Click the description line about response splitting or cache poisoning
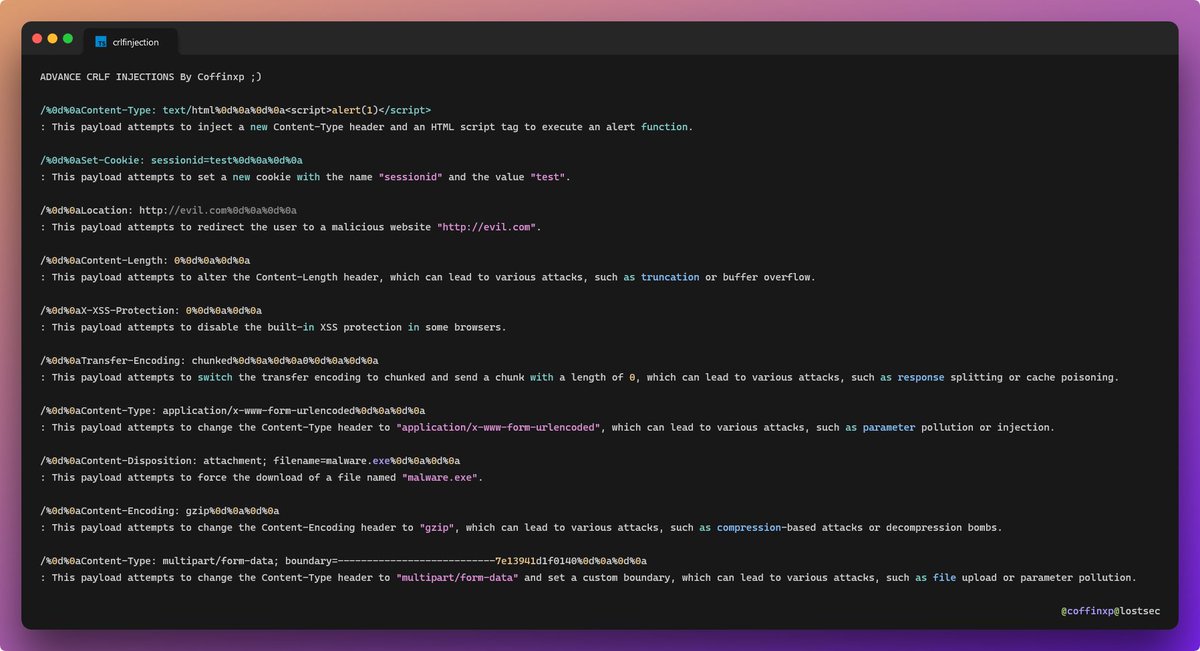The width and height of the screenshot is (1200, 651). click(579, 377)
